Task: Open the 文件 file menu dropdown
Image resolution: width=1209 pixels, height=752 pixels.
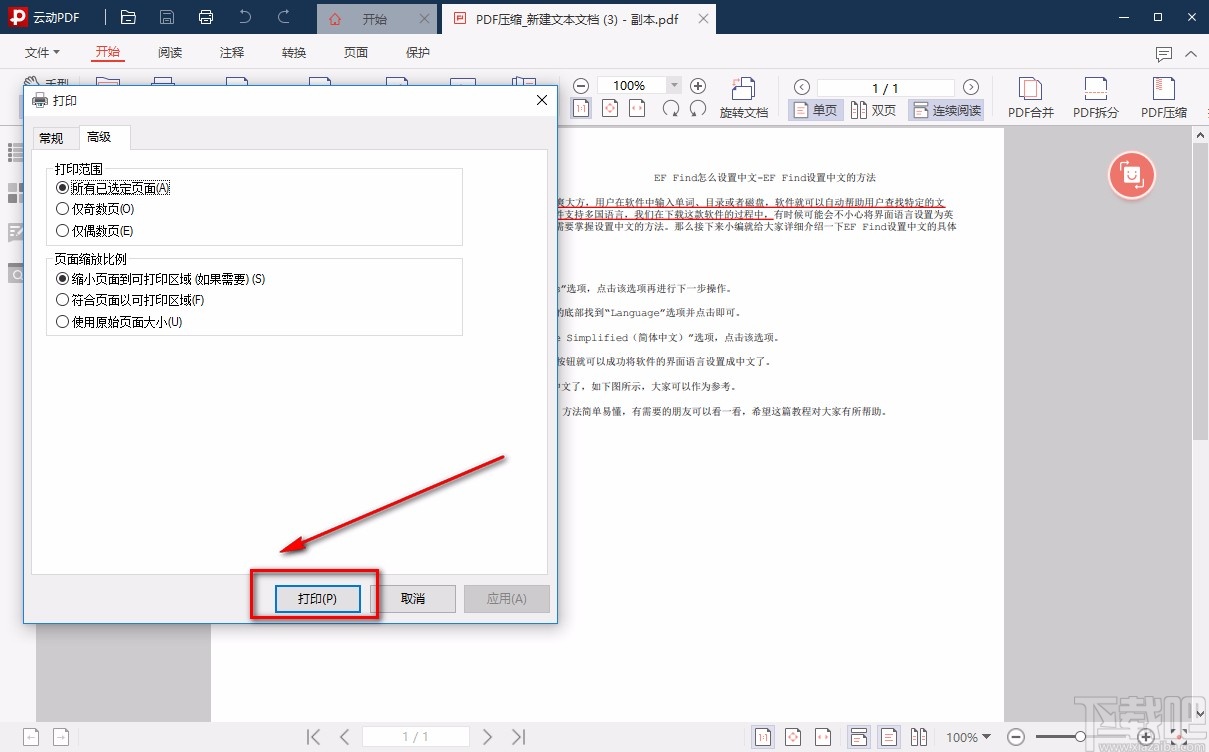Action: pyautogui.click(x=42, y=53)
